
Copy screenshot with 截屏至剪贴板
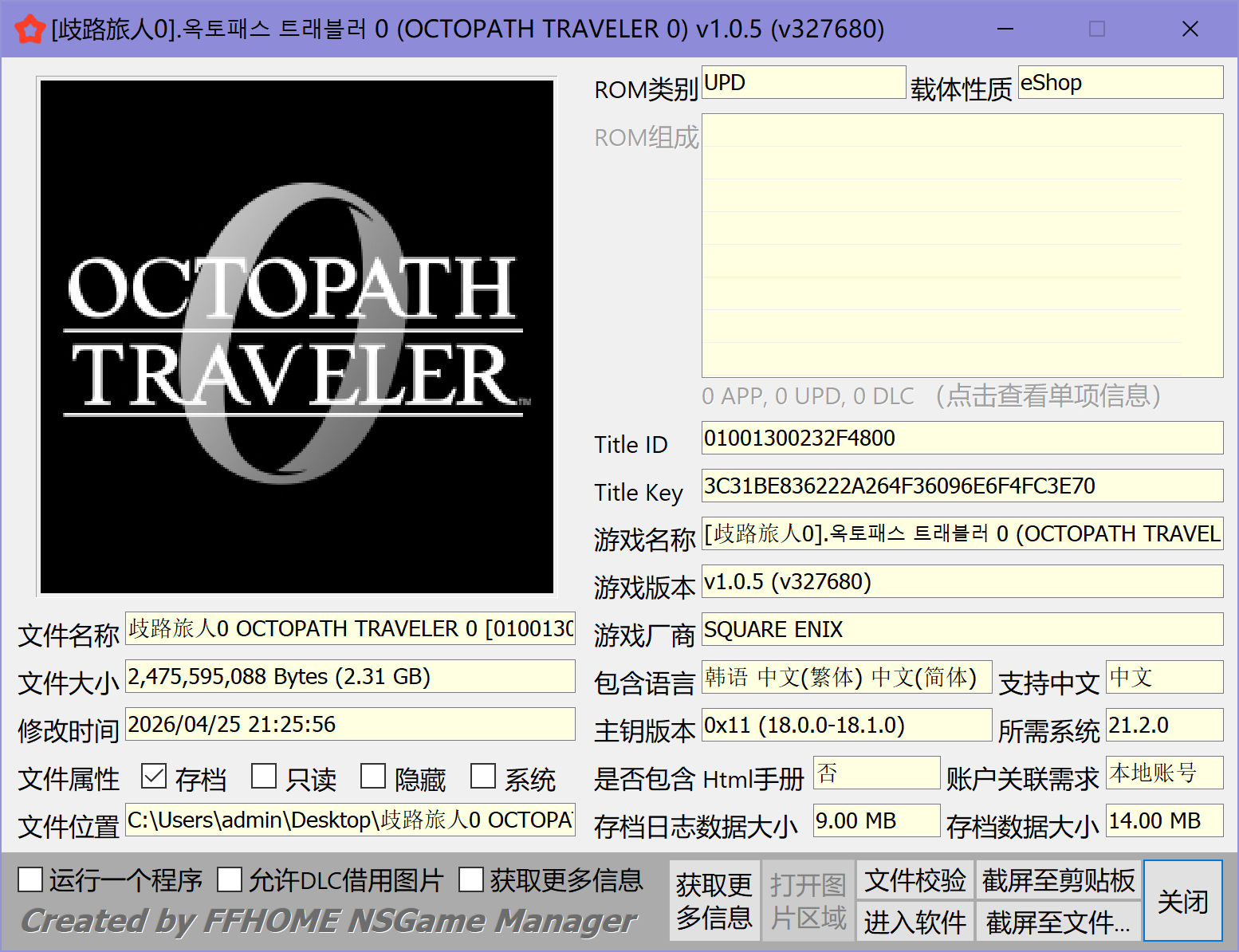[1059, 880]
